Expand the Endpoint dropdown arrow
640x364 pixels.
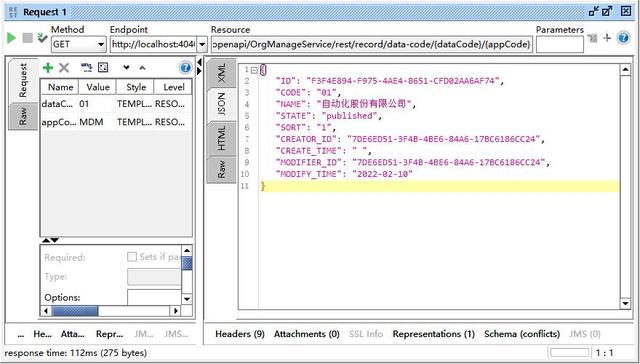[202, 44]
